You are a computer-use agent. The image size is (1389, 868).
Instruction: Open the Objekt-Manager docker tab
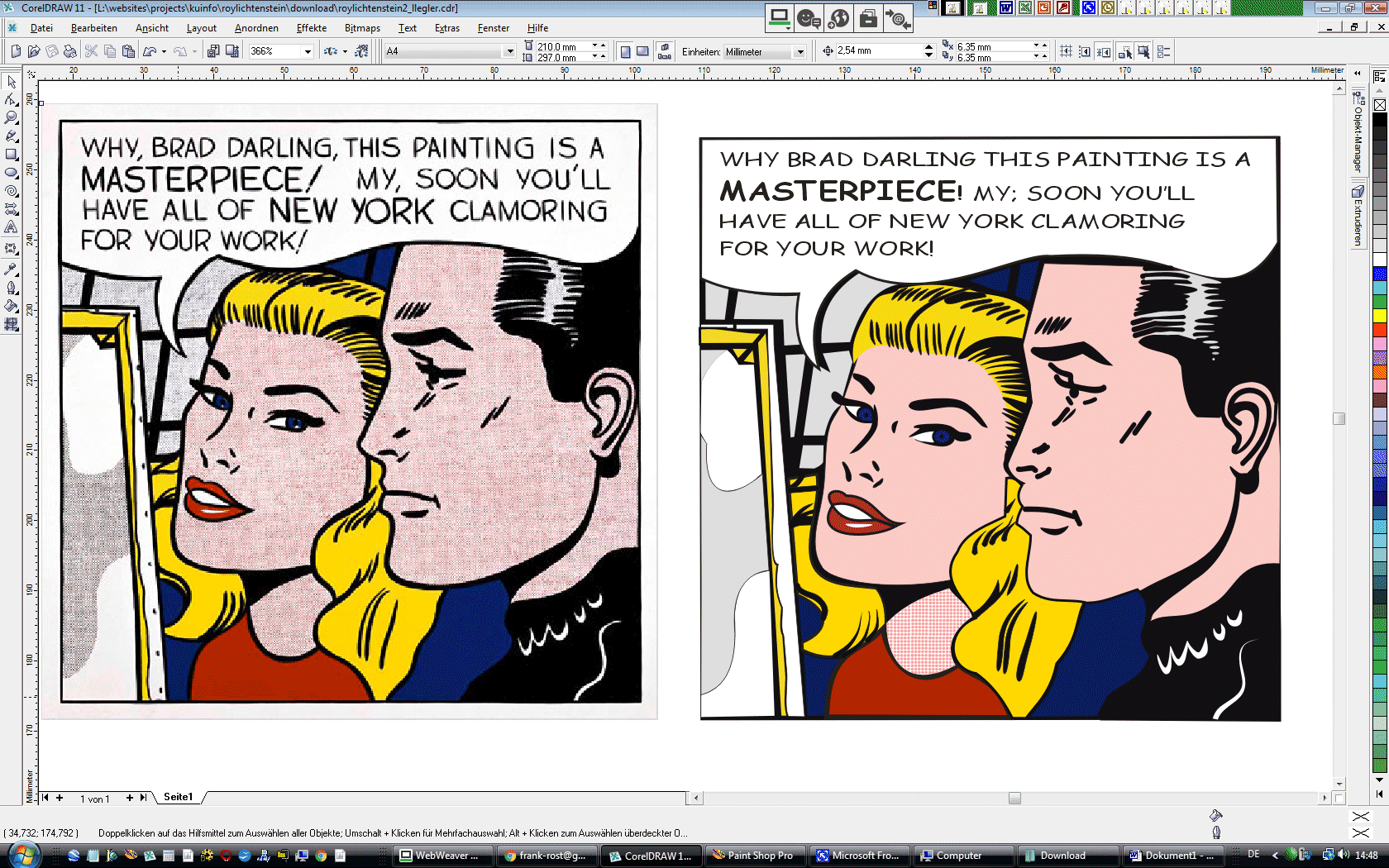click(x=1358, y=132)
